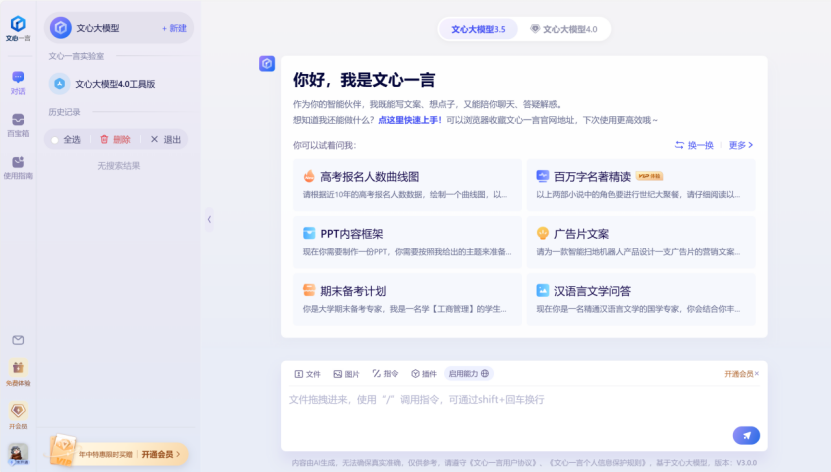Image resolution: width=831 pixels, height=472 pixels.
Task: Open the 使用指南 user guide
Action: (18, 168)
